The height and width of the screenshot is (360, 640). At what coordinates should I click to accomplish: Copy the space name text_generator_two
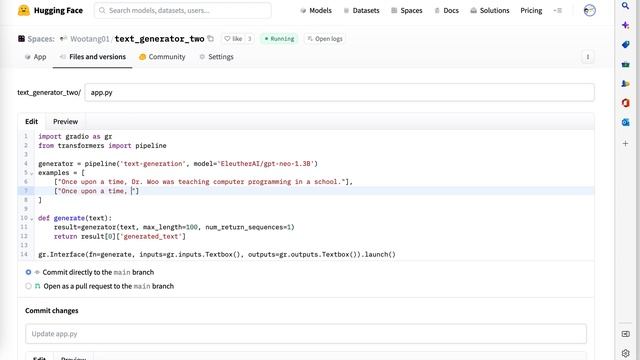tap(211, 38)
